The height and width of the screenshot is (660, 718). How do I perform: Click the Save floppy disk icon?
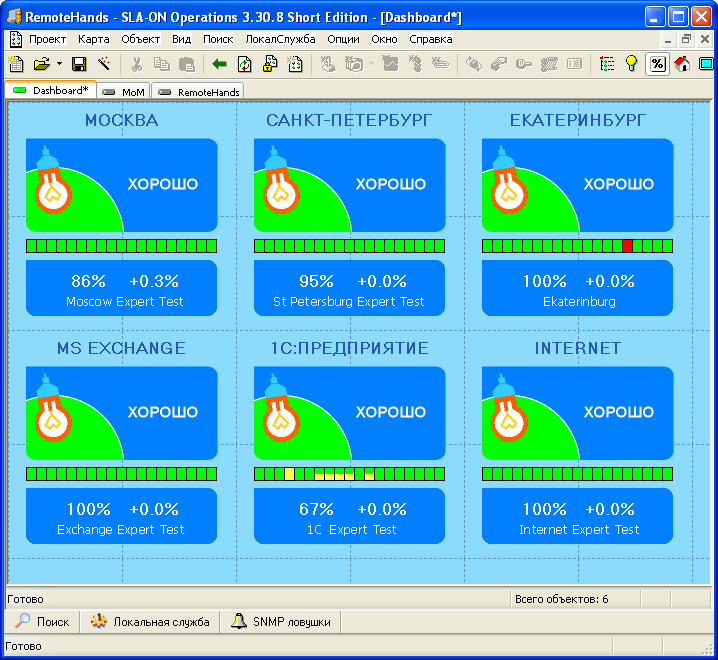pyautogui.click(x=79, y=64)
